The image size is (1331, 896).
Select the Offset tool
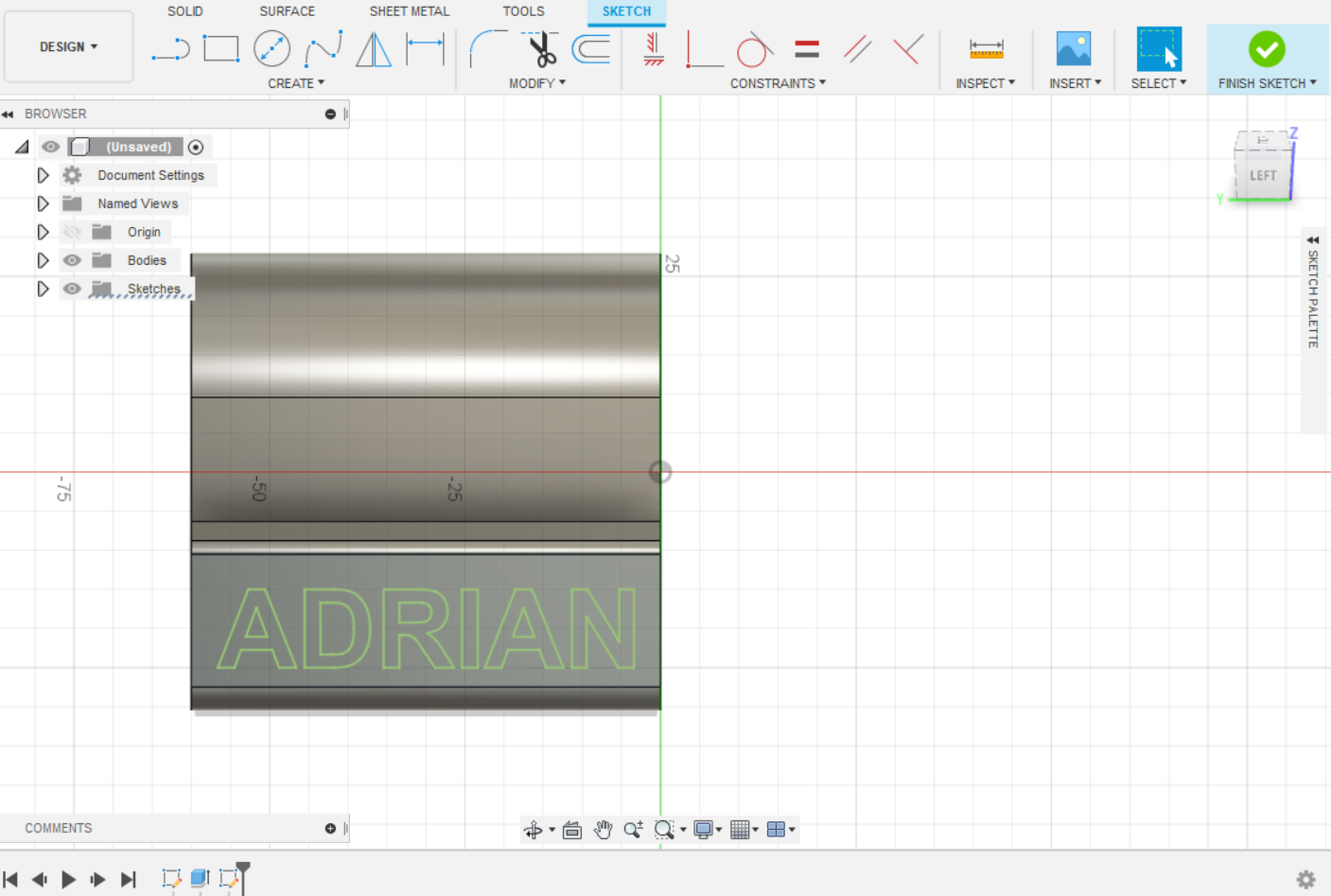(x=591, y=48)
